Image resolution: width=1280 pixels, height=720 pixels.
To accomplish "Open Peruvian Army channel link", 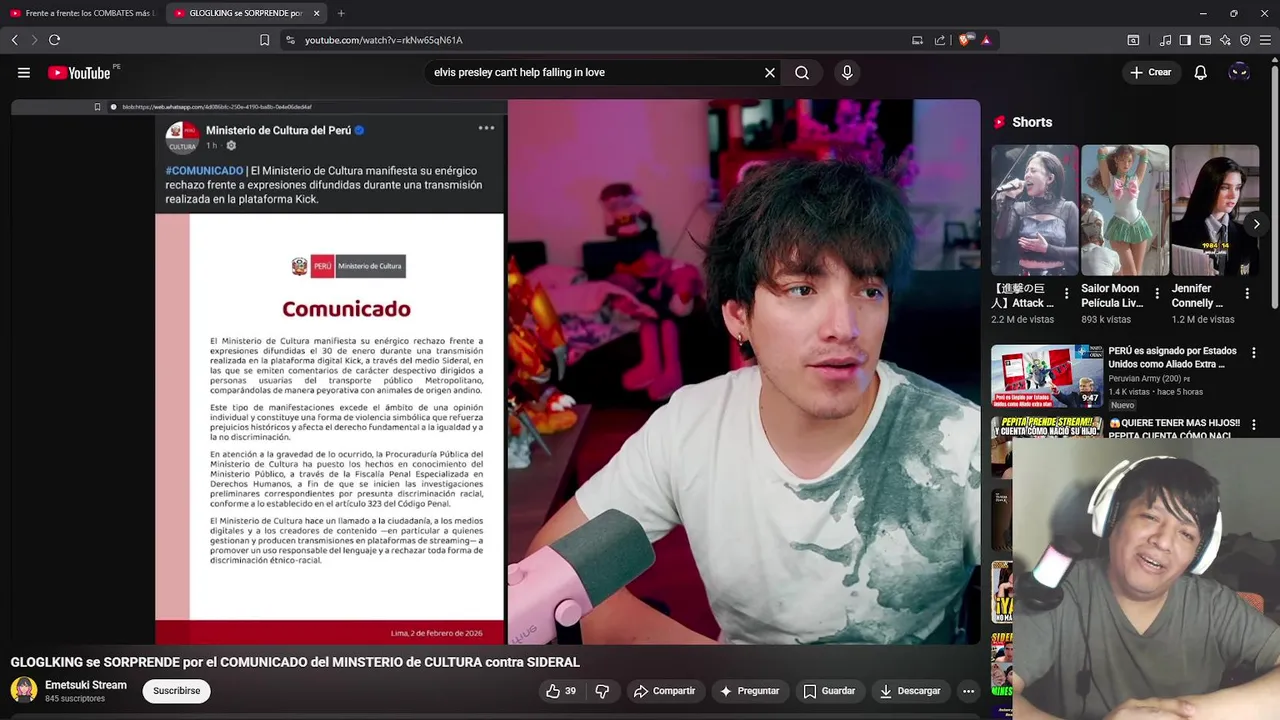I will pos(1145,379).
